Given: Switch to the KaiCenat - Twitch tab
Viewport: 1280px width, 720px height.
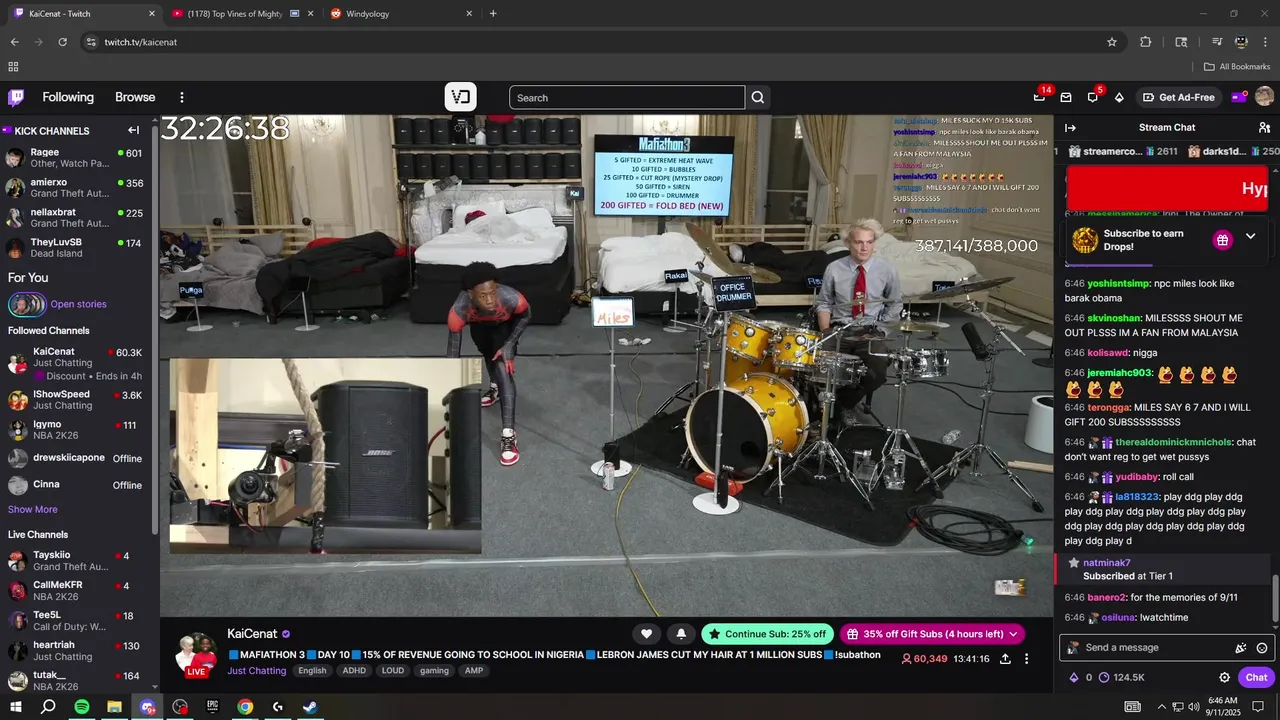Looking at the screenshot, I should click(84, 14).
